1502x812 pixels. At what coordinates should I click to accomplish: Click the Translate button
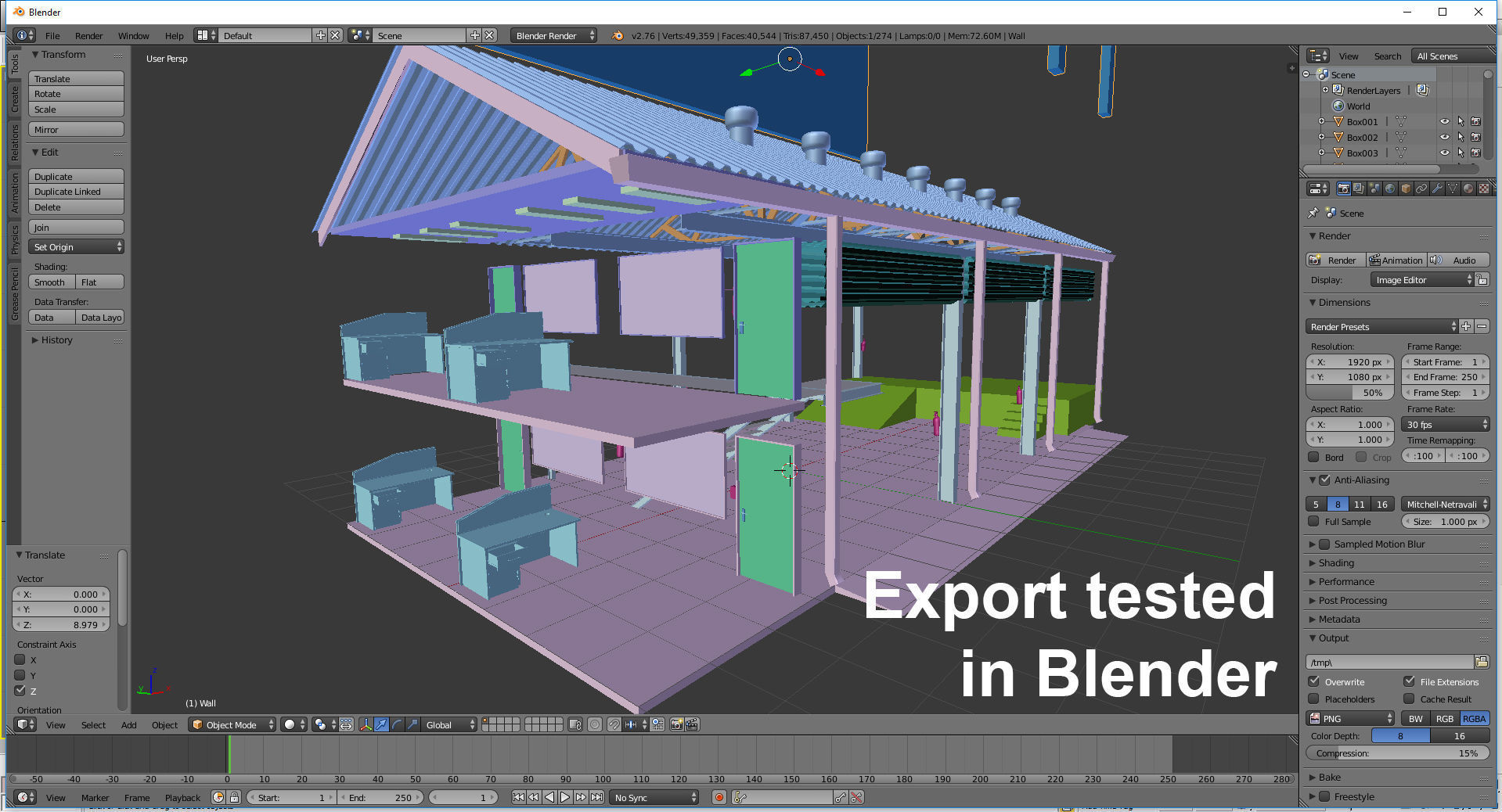77,78
